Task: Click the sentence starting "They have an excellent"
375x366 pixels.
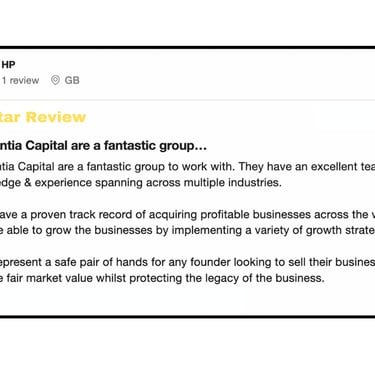Action: 307,166
